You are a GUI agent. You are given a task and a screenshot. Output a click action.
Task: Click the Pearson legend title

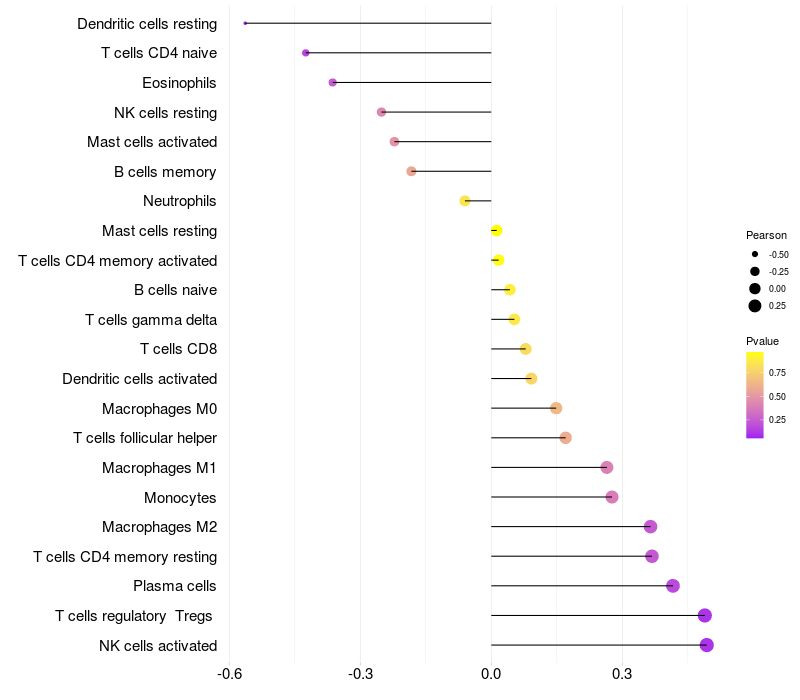pyautogui.click(x=766, y=235)
